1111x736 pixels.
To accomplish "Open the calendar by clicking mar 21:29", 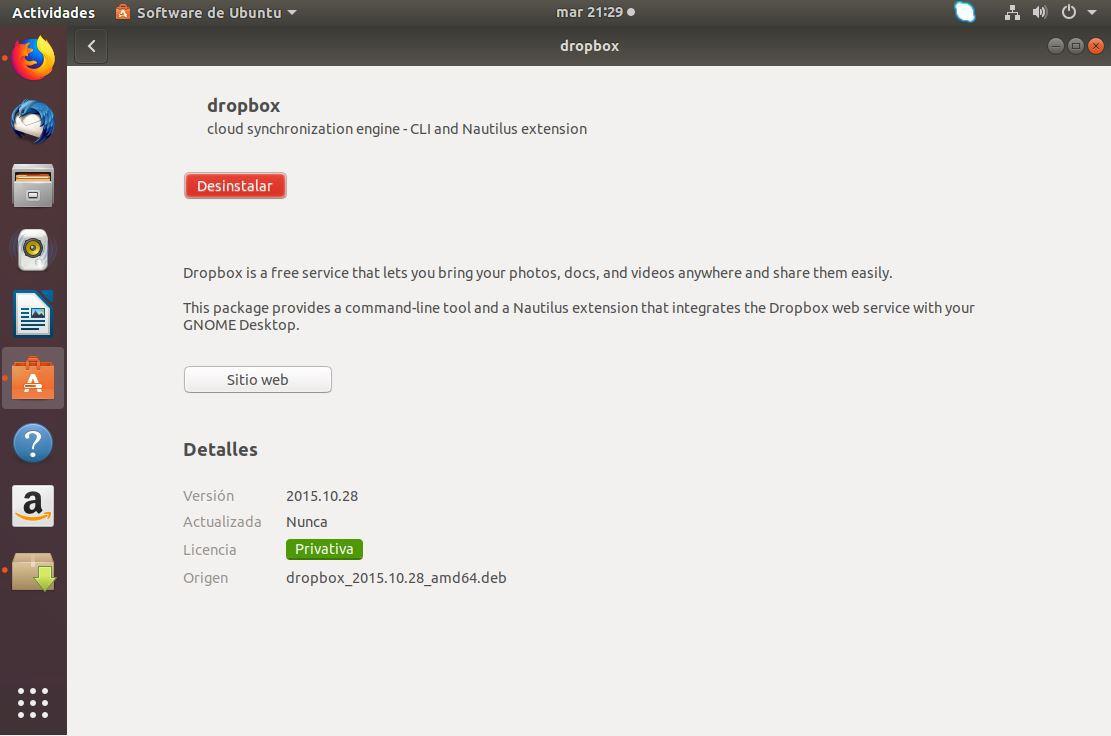I will [590, 12].
